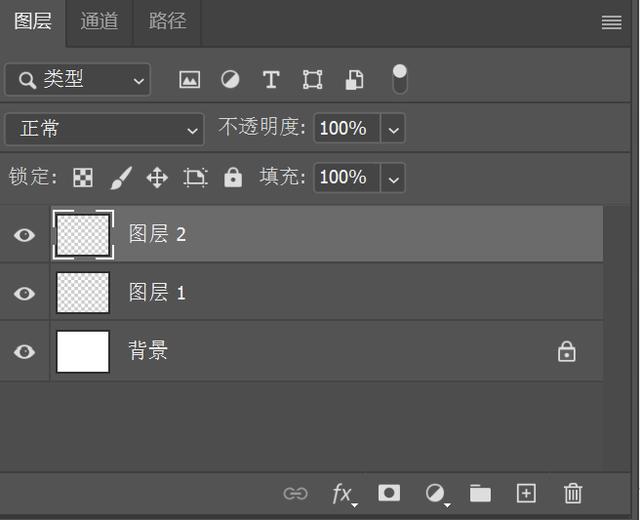Image resolution: width=640 pixels, height=520 pixels.
Task: Delete layer with trash icon
Action: [573, 493]
